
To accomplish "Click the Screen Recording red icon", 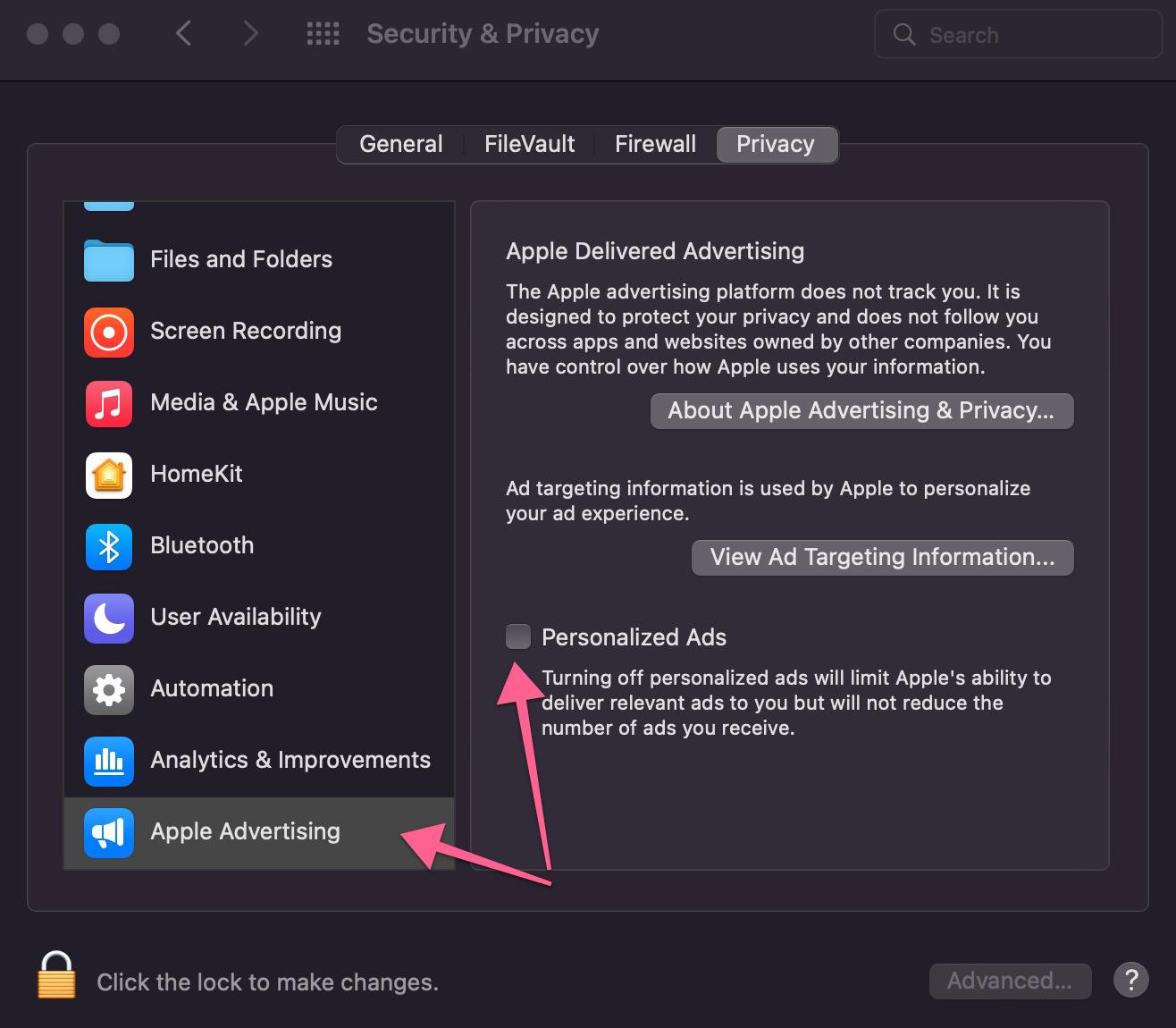I will pyautogui.click(x=109, y=332).
